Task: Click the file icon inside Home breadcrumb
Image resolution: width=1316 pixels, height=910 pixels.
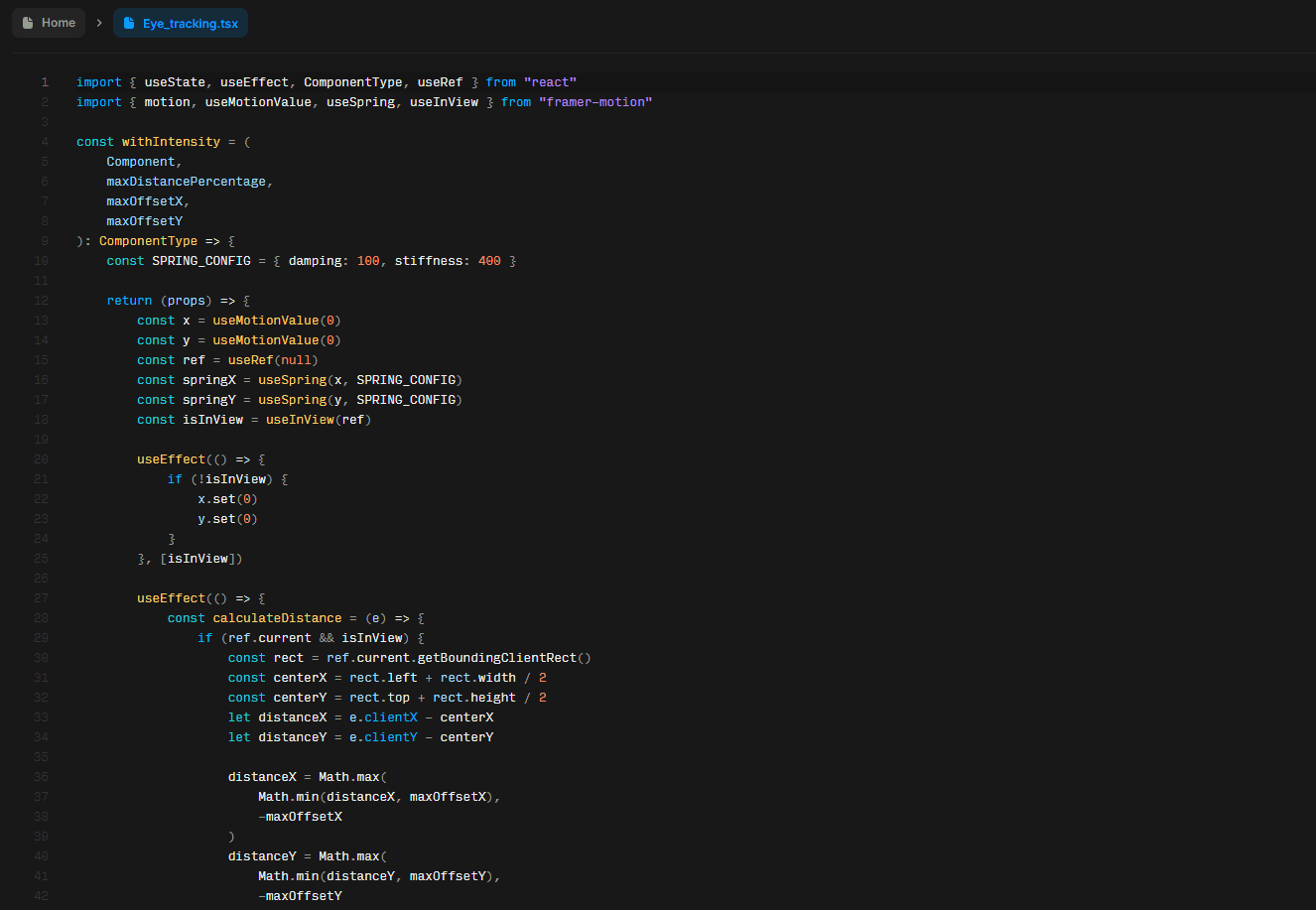Action: click(28, 23)
